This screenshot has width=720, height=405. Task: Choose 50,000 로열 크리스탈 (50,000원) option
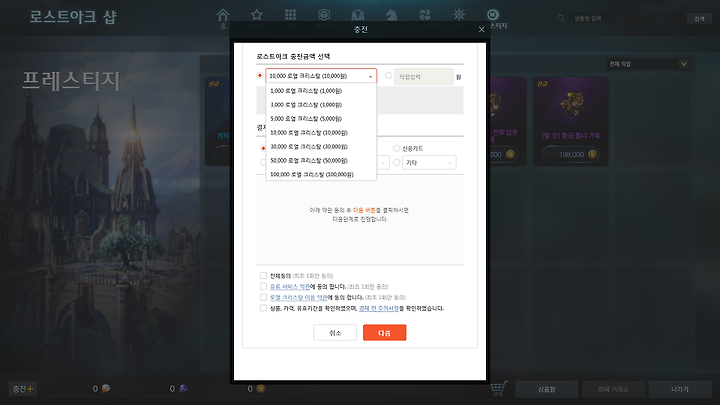pos(321,160)
